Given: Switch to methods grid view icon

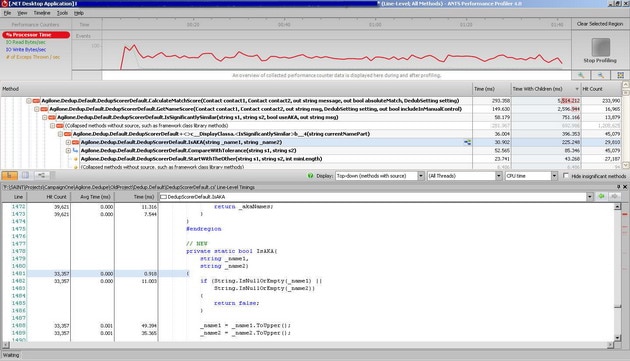Looking at the screenshot, I should coord(25,175).
